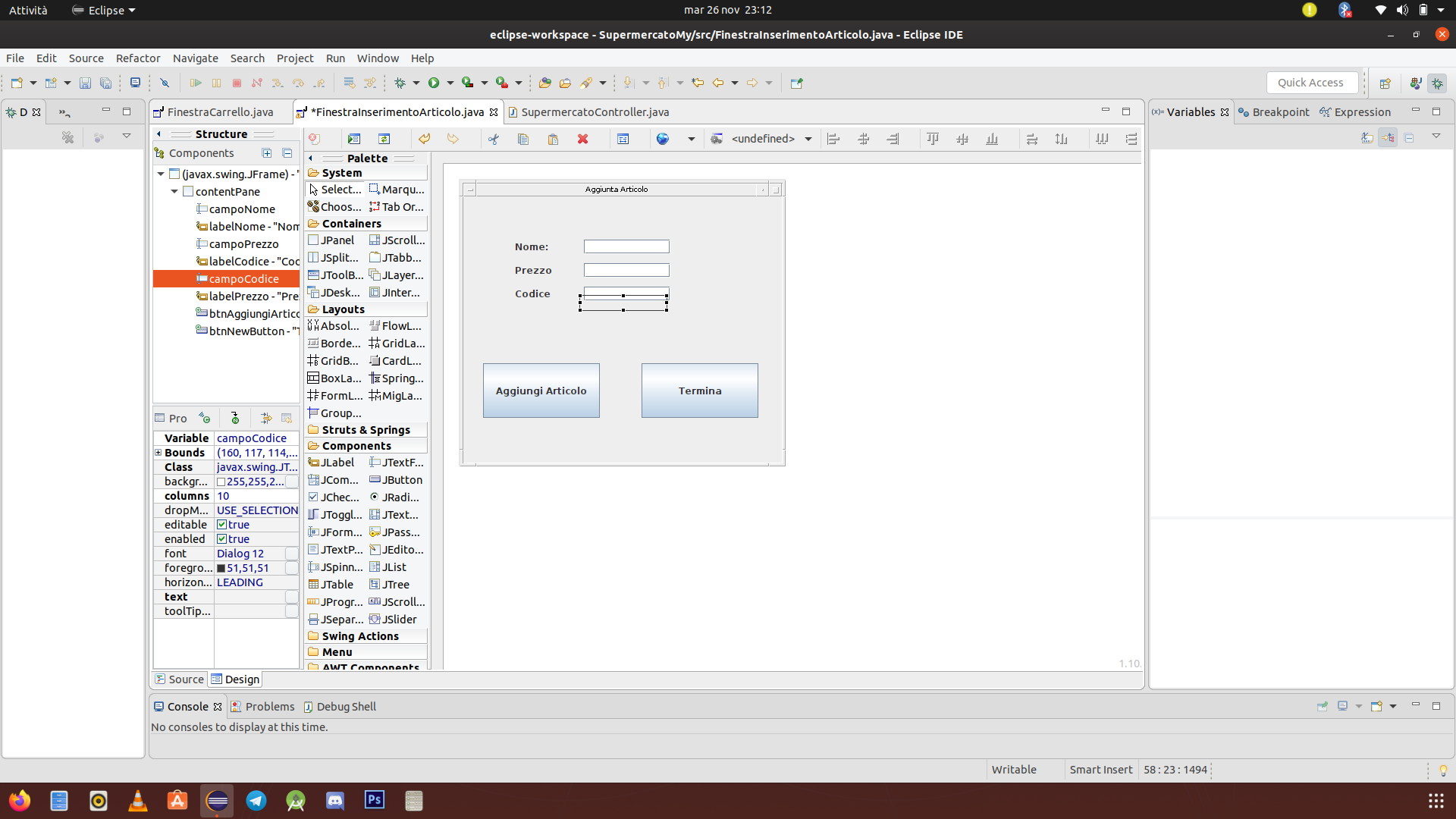
Task: Open Firefox from the dock
Action: 20,801
